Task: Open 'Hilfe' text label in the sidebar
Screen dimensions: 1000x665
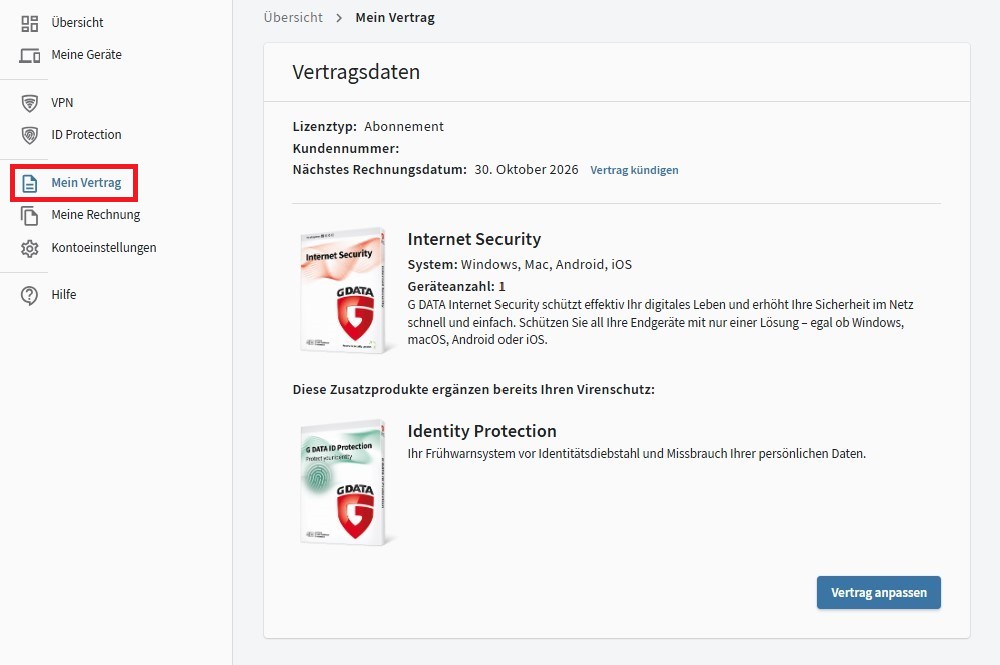Action: [x=64, y=295]
